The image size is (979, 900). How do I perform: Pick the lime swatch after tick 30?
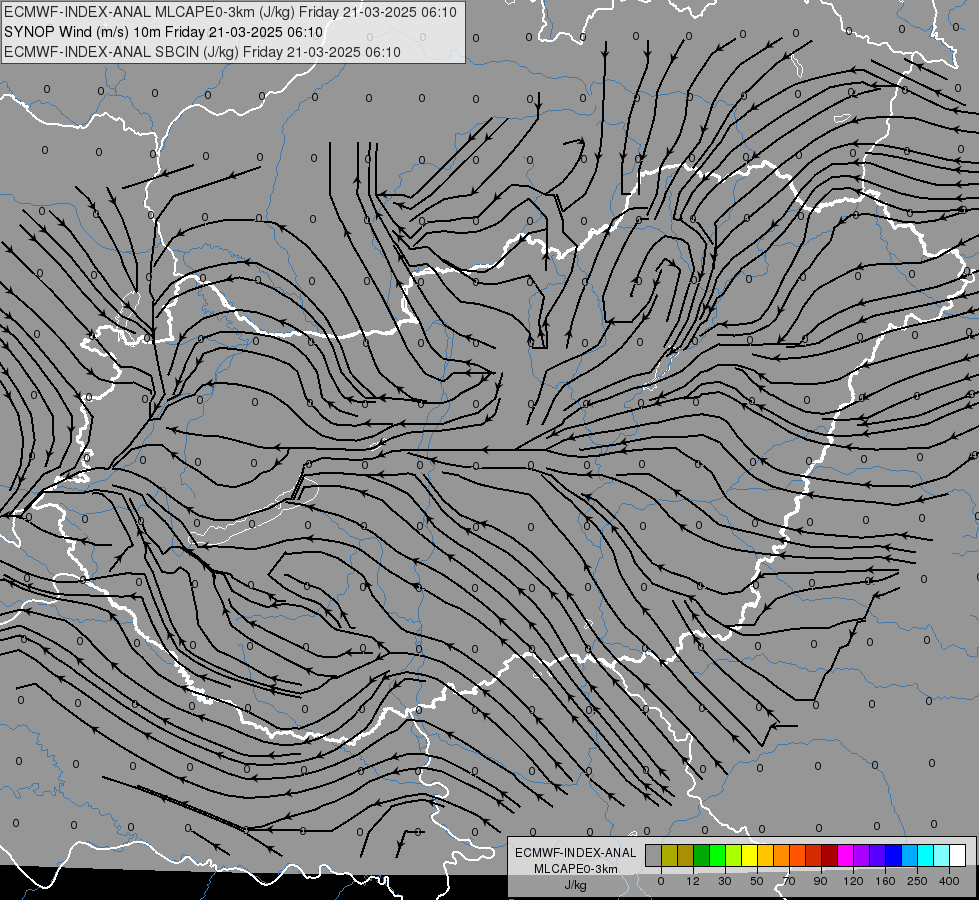(x=734, y=856)
